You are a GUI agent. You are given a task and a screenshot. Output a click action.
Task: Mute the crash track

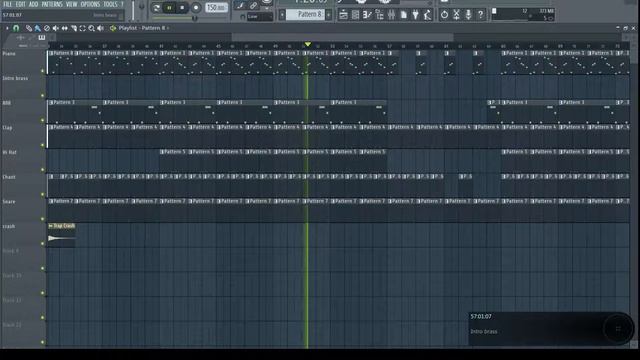tap(42, 244)
